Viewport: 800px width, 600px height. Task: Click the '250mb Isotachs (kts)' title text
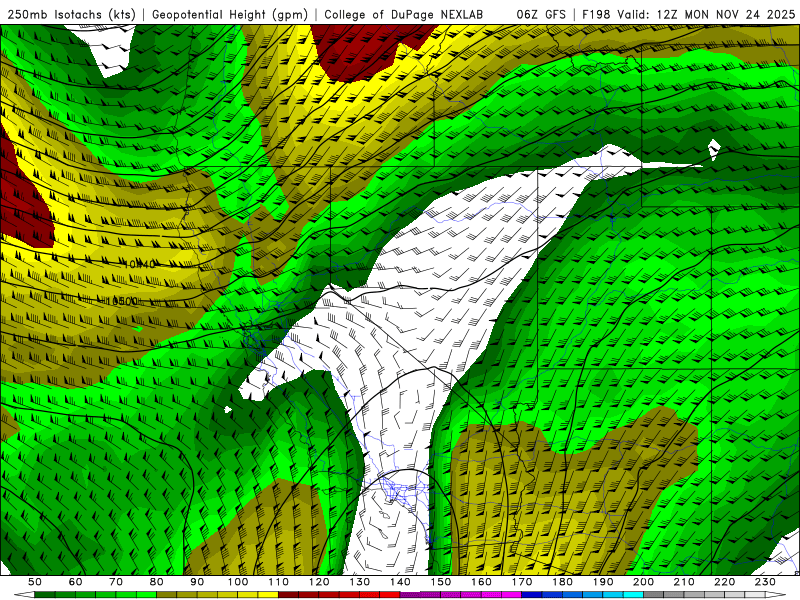(x=71, y=14)
